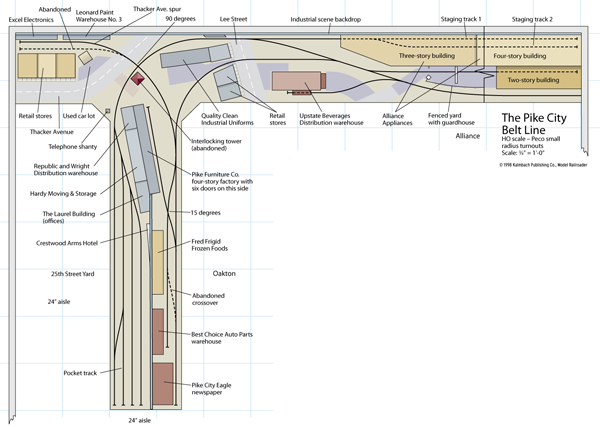The height and width of the screenshot is (427, 600).
Task: Click 'The Pike City Belt Line' title
Action: 534,124
